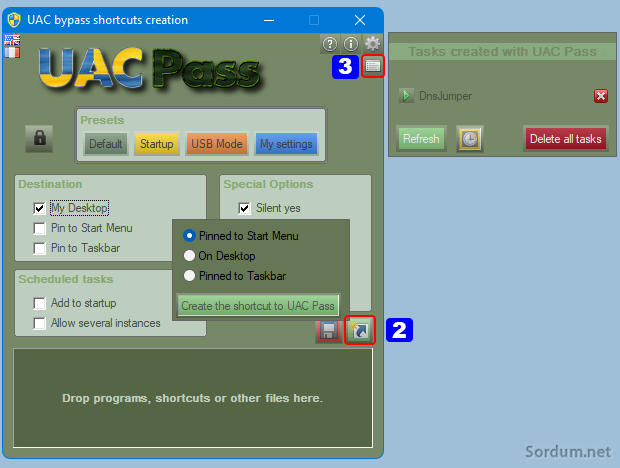The image size is (620, 468).
Task: Switch language using the US/UK flag icon
Action: (12, 40)
